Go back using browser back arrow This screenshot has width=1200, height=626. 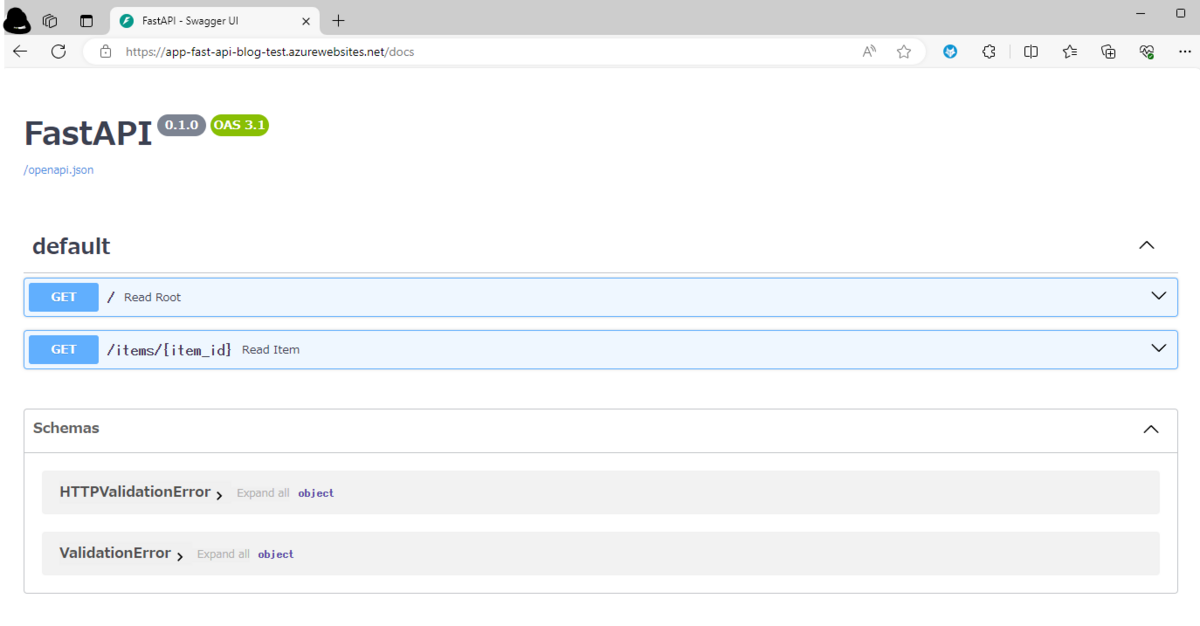[21, 52]
